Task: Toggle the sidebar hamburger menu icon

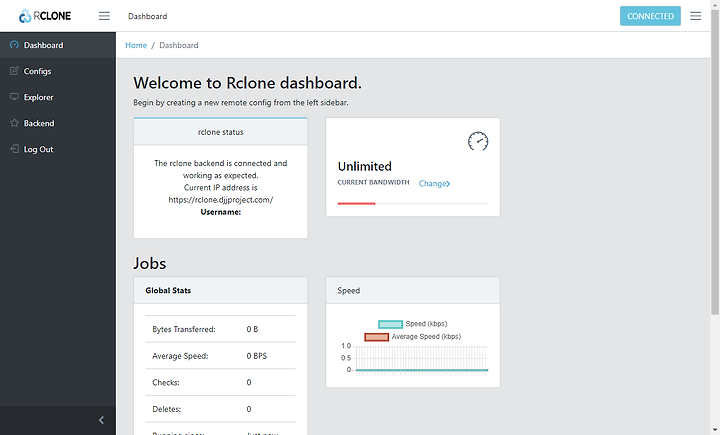Action: 104,16
